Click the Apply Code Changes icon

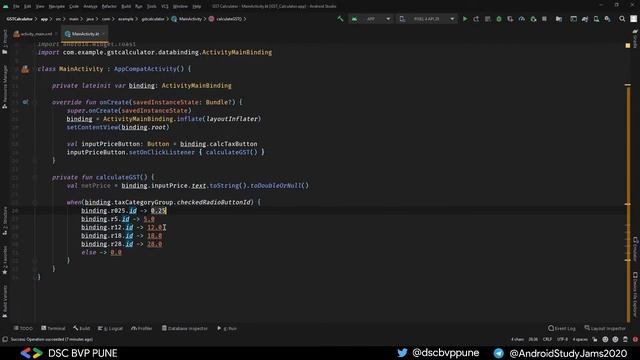[487, 19]
